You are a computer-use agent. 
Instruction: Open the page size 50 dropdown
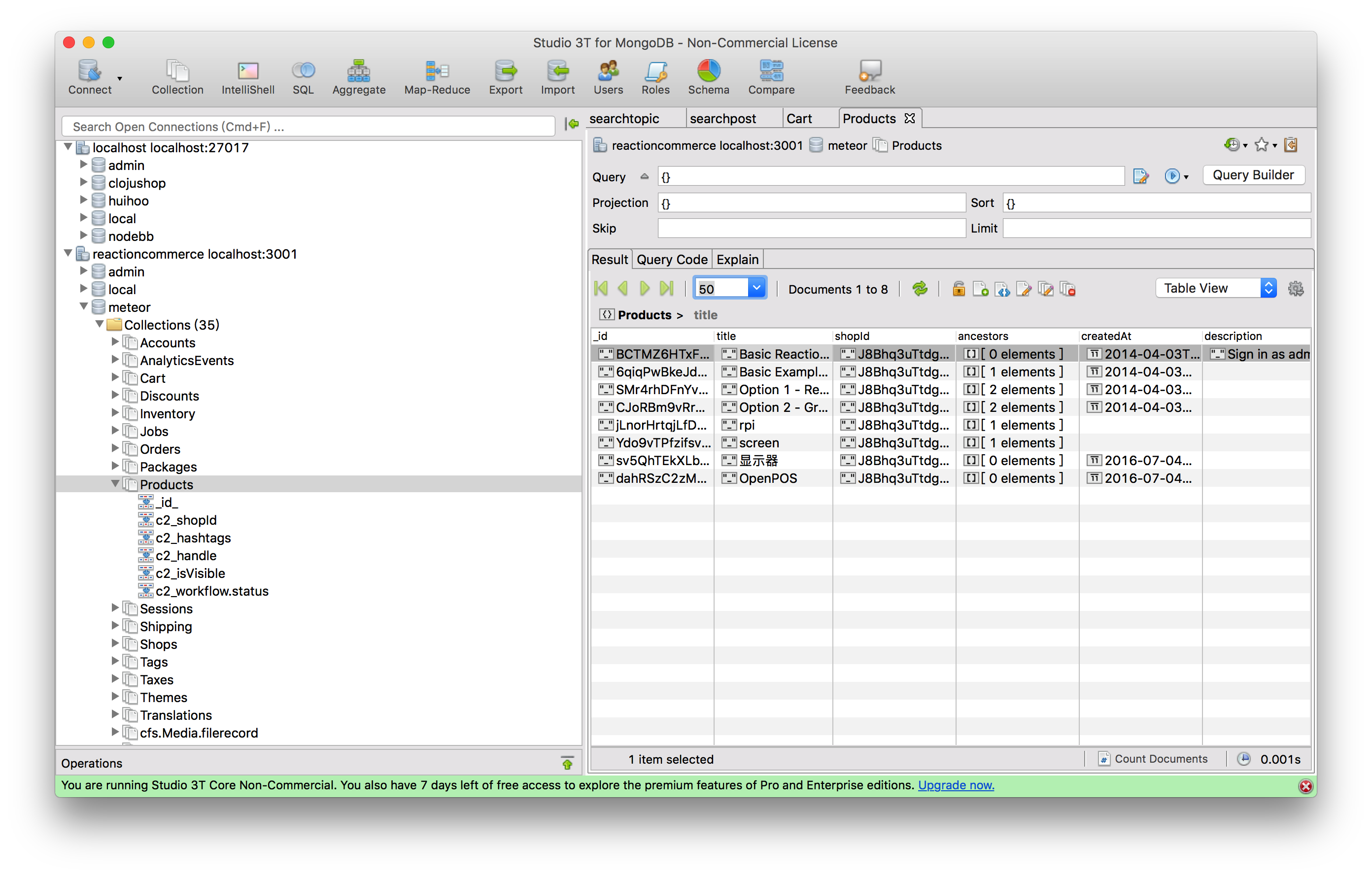[x=756, y=288]
